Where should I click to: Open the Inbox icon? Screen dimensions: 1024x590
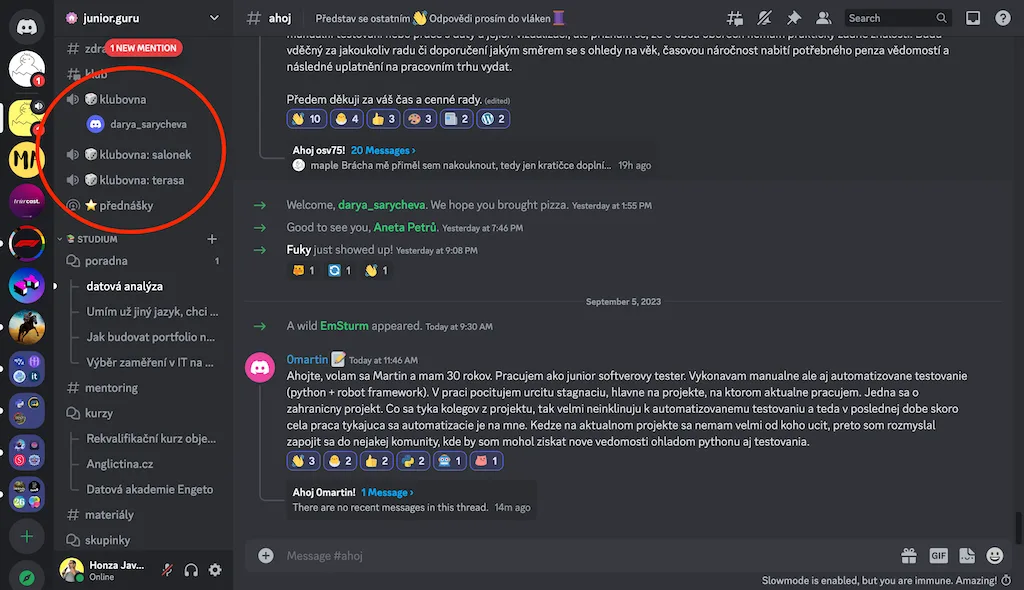click(972, 18)
